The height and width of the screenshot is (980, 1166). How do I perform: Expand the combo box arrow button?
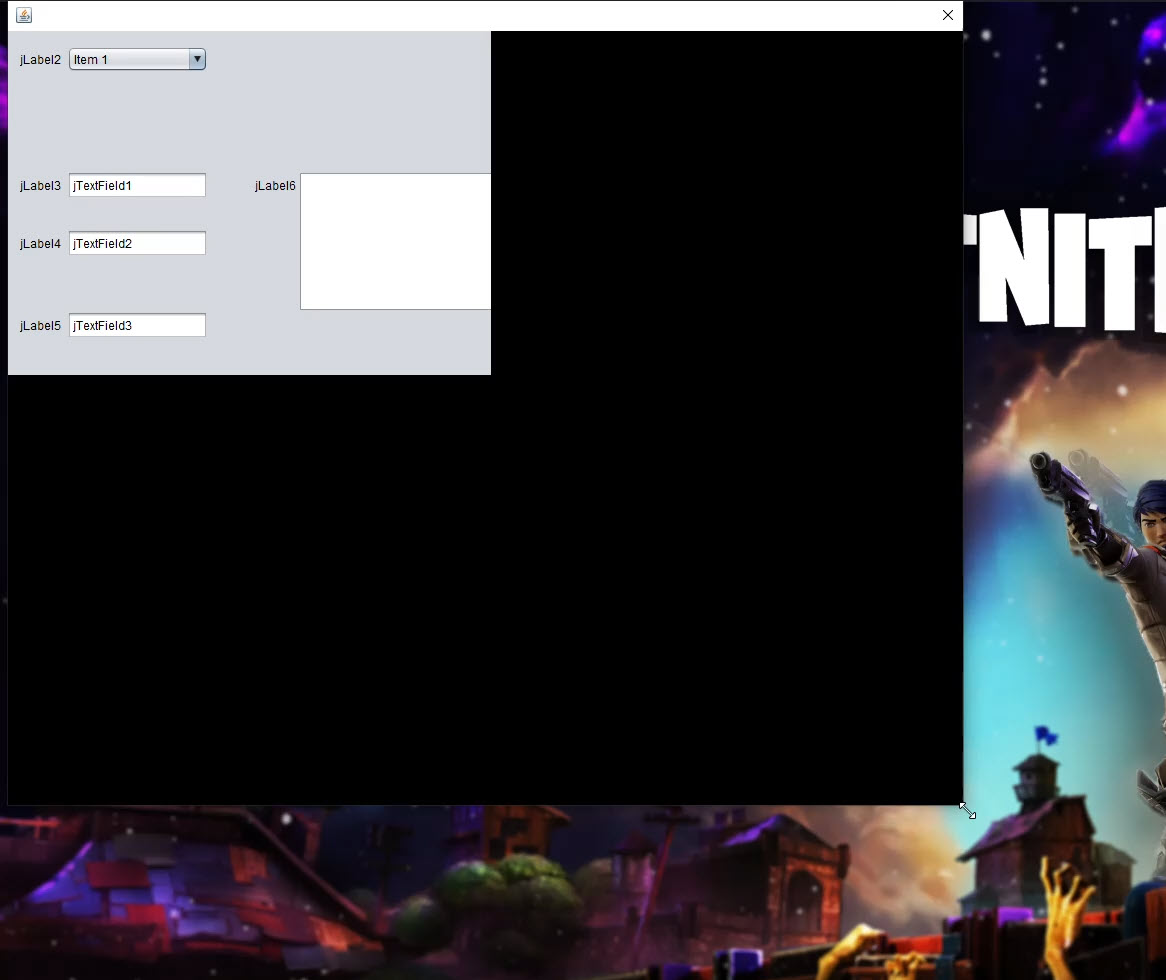pos(197,59)
